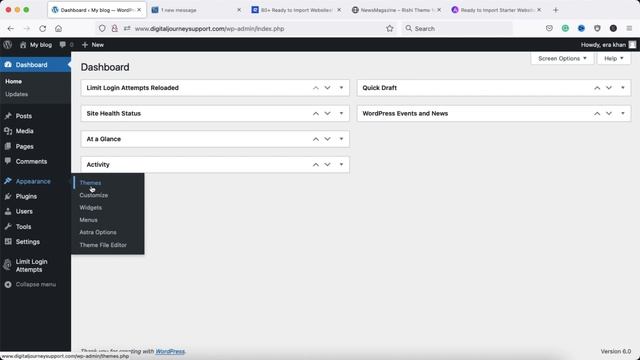The width and height of the screenshot is (640, 360).
Task: Select Customize in Appearance submenu
Action: pos(94,195)
